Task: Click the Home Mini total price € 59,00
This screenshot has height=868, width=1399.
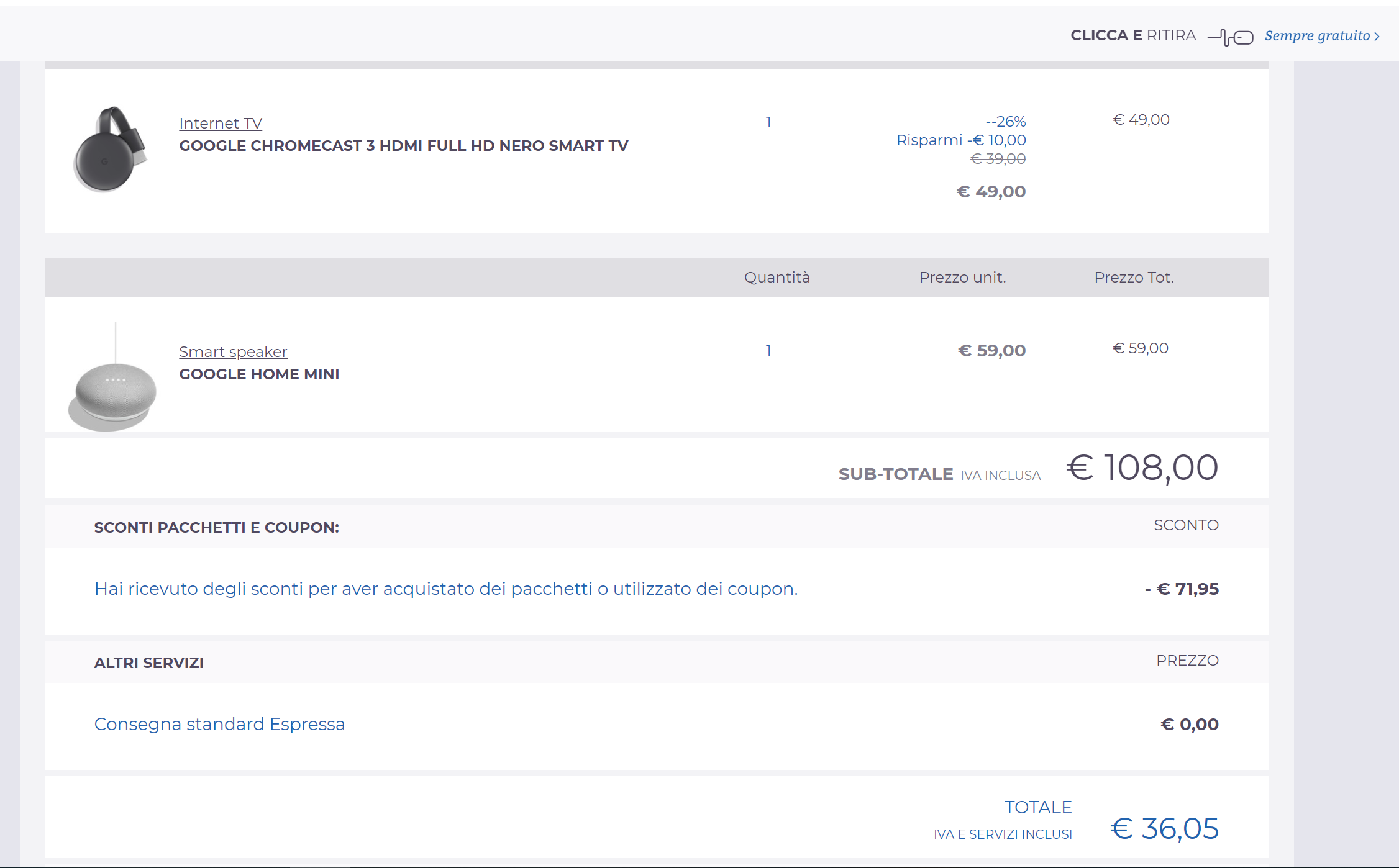Action: [x=1141, y=348]
